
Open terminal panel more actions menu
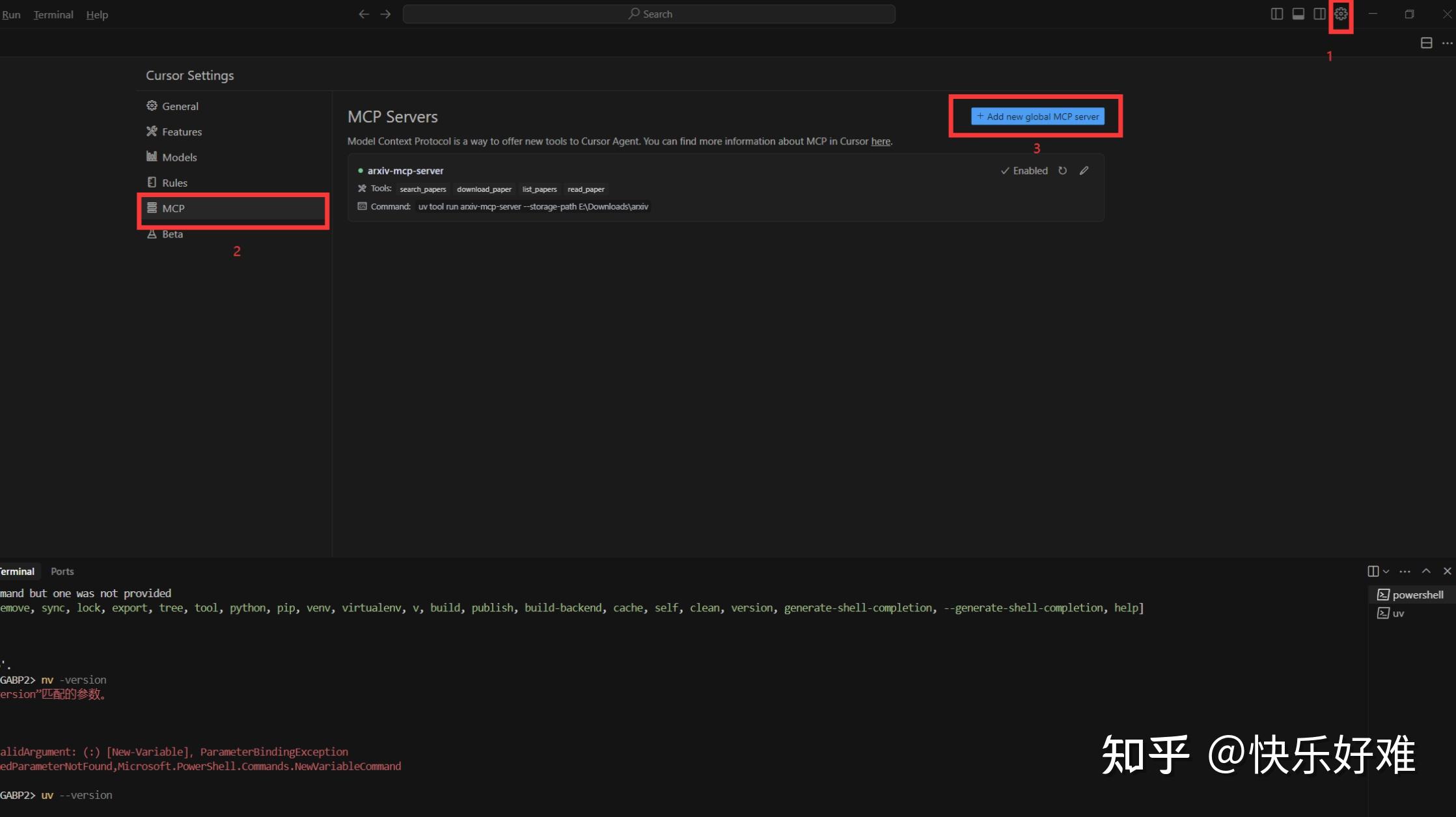click(1405, 571)
